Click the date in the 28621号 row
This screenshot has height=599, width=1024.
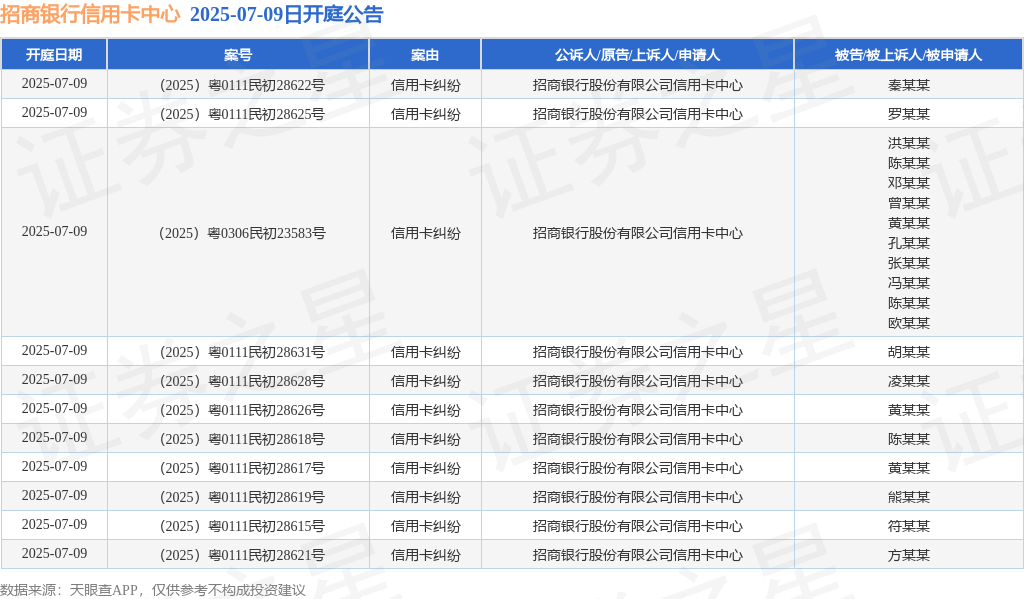pyautogui.click(x=54, y=553)
